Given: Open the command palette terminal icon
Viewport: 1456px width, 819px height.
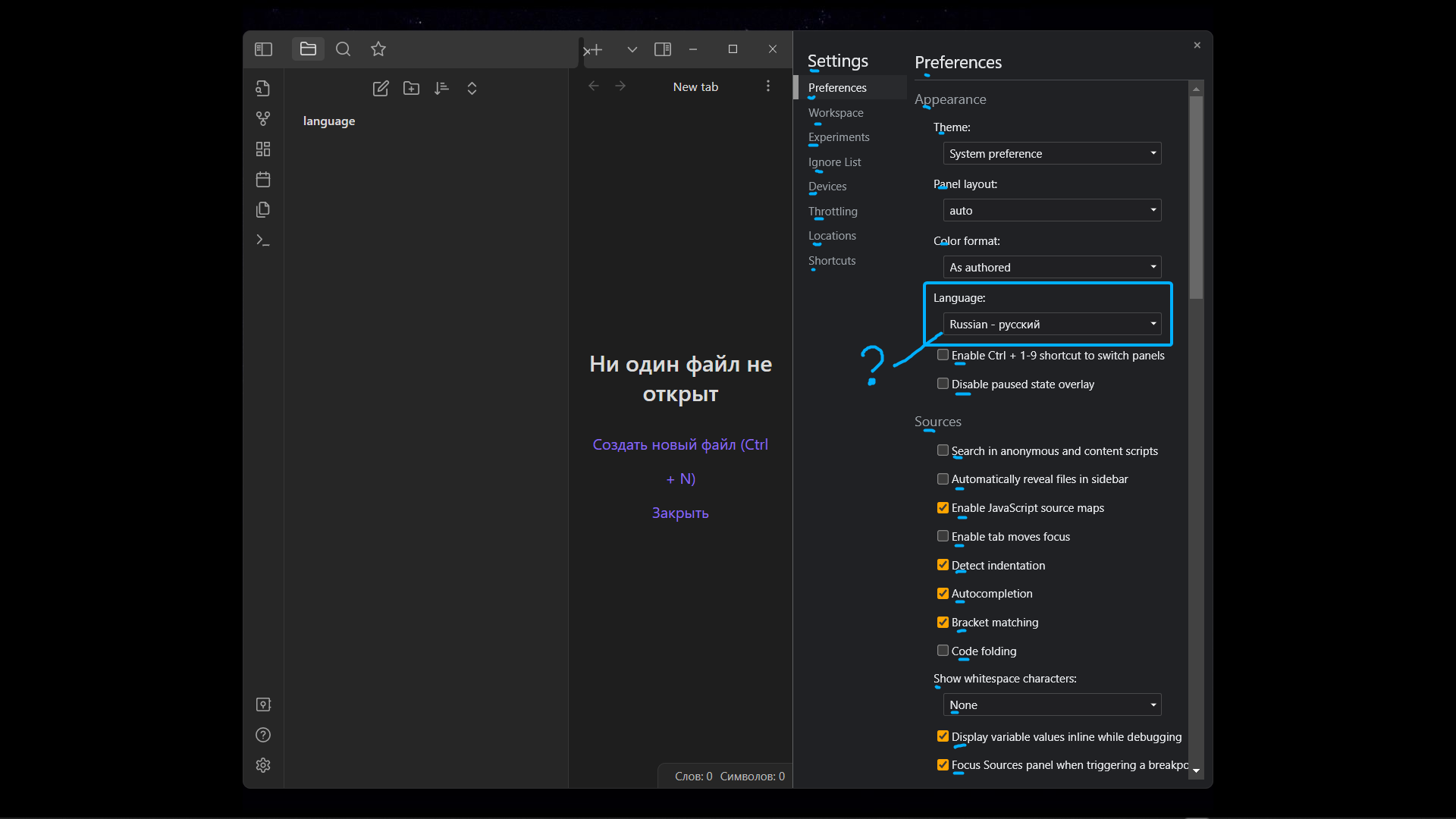Looking at the screenshot, I should tap(263, 240).
